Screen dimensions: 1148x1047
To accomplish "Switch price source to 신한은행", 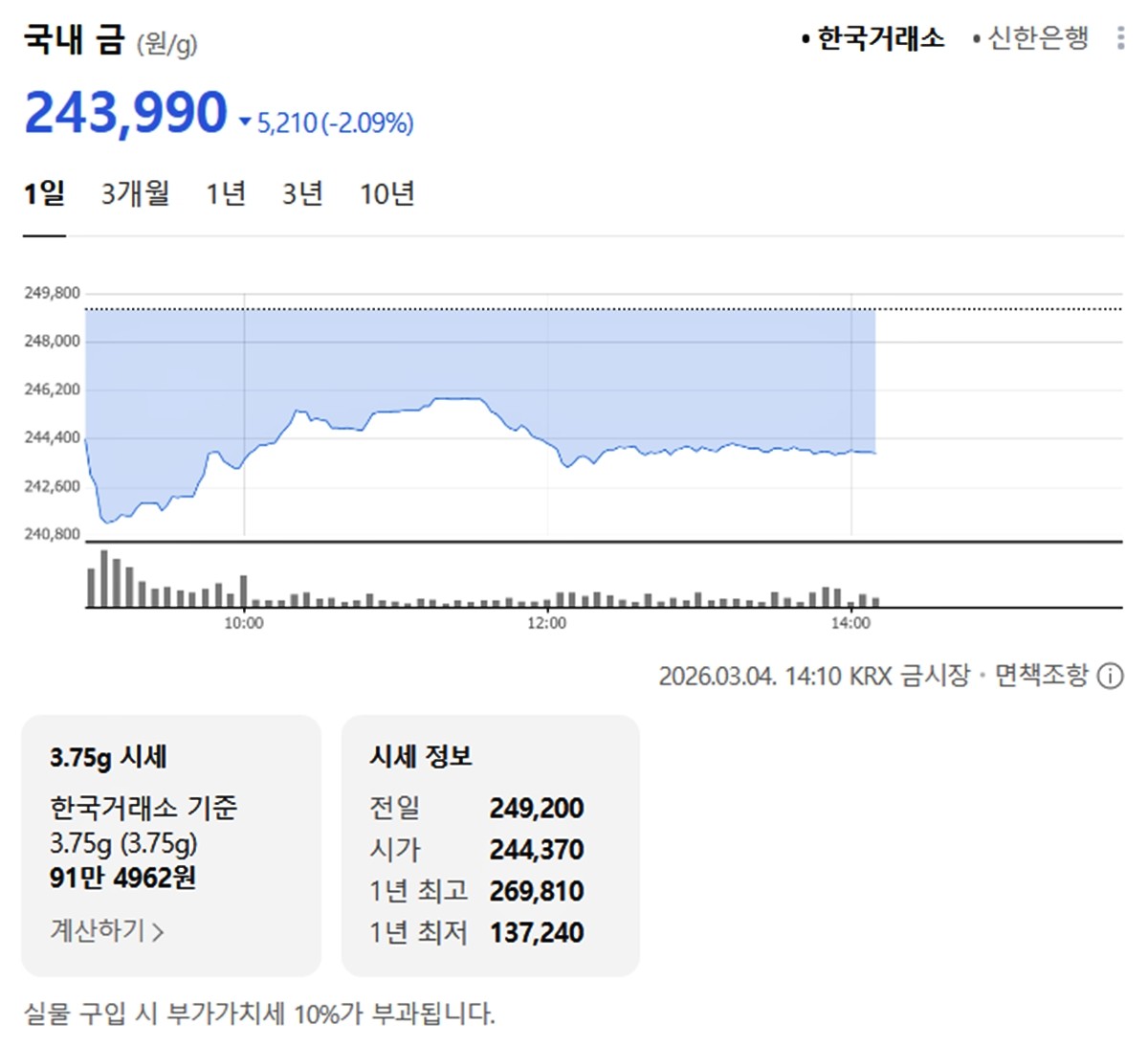I will pos(1036,39).
